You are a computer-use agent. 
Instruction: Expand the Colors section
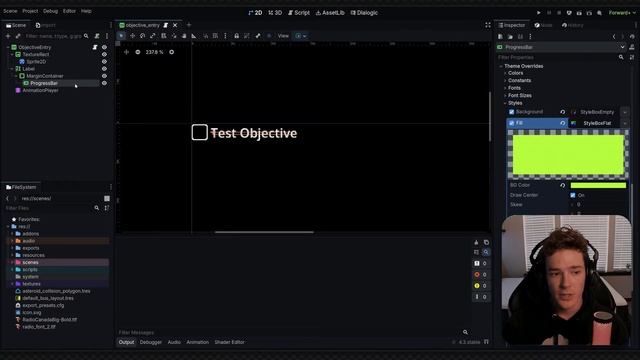click(505, 73)
